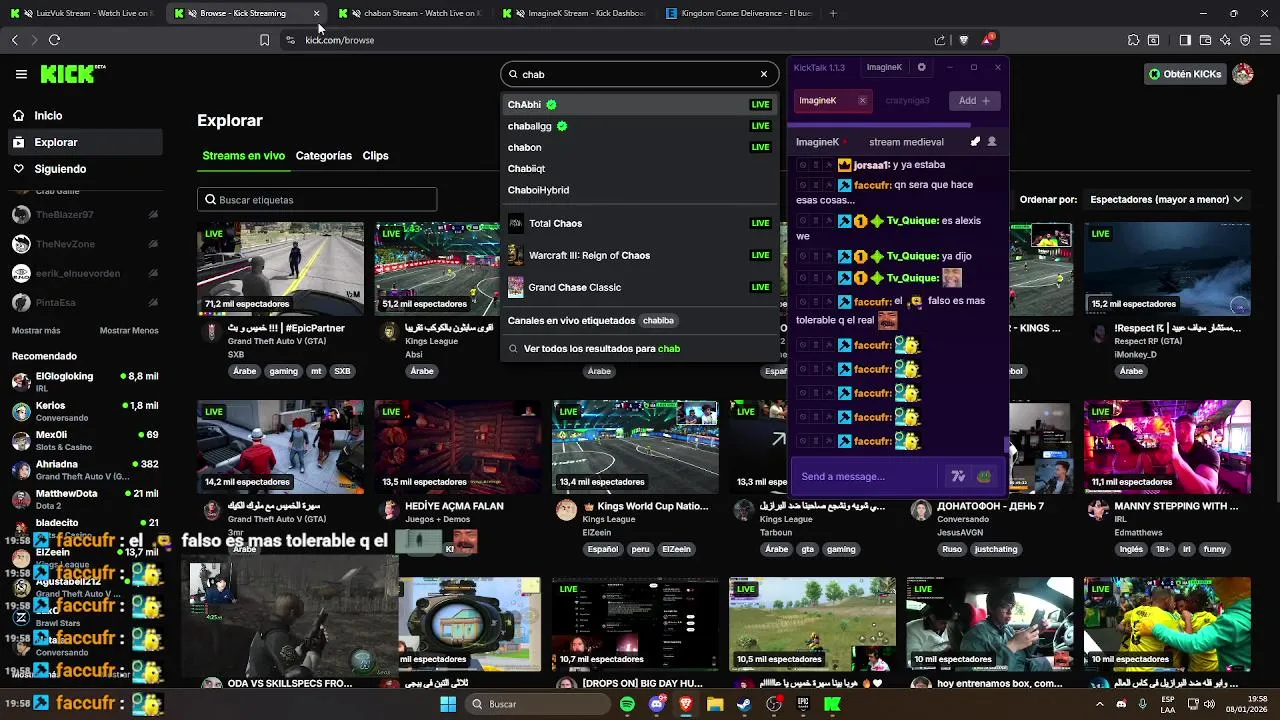Choose Warcraft III: Reign of Chaos result
Screen dimensions: 1280x720
[x=639, y=255]
